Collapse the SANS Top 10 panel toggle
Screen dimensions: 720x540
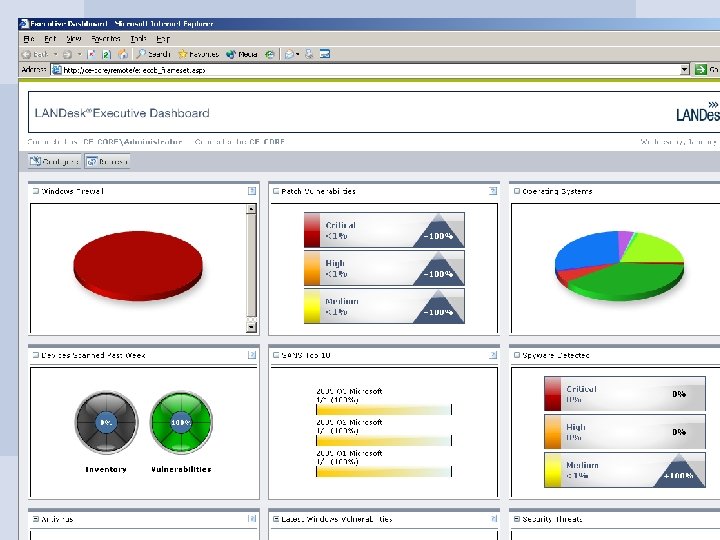click(x=276, y=355)
